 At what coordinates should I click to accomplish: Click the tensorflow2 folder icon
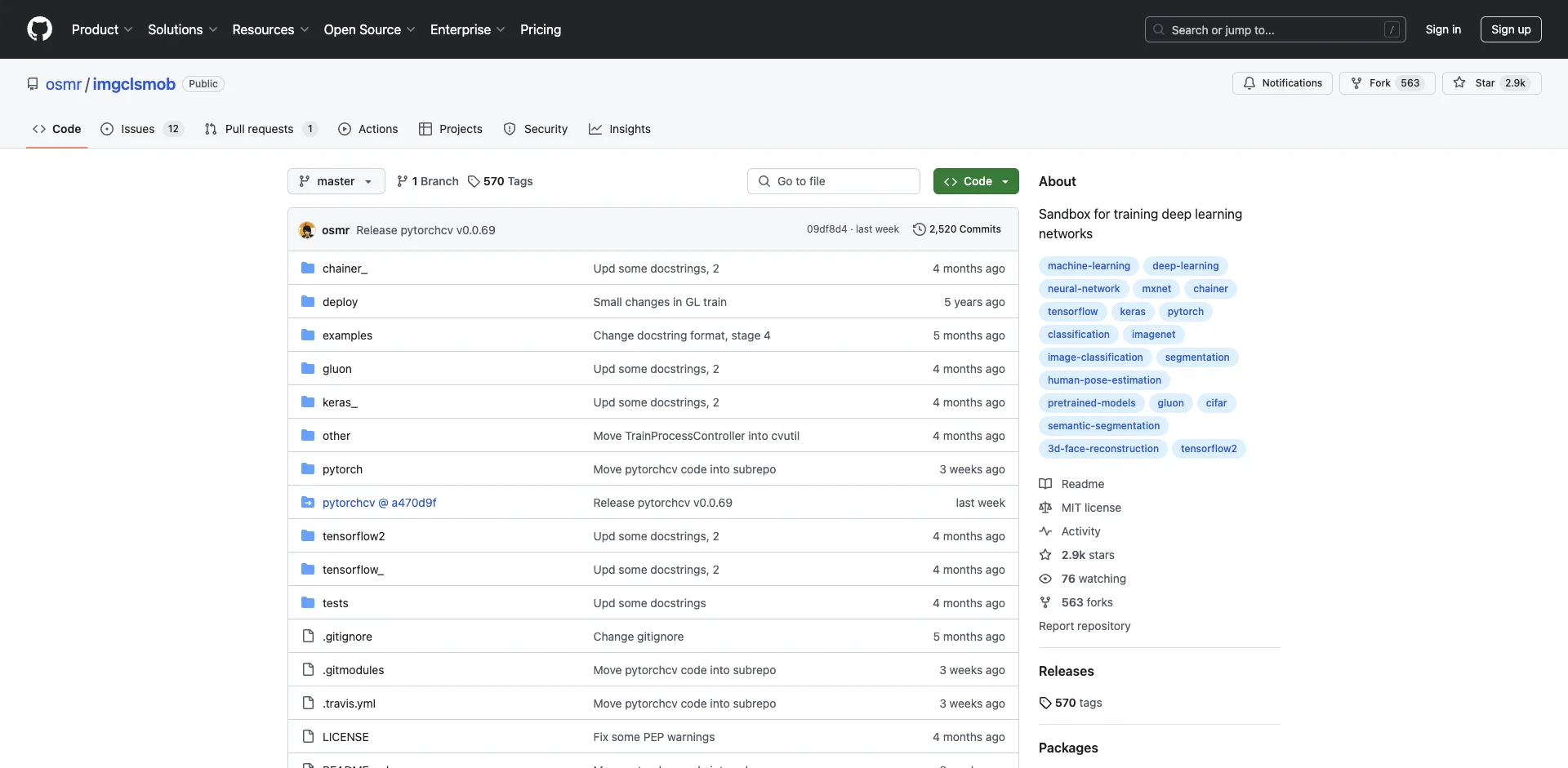click(x=308, y=535)
